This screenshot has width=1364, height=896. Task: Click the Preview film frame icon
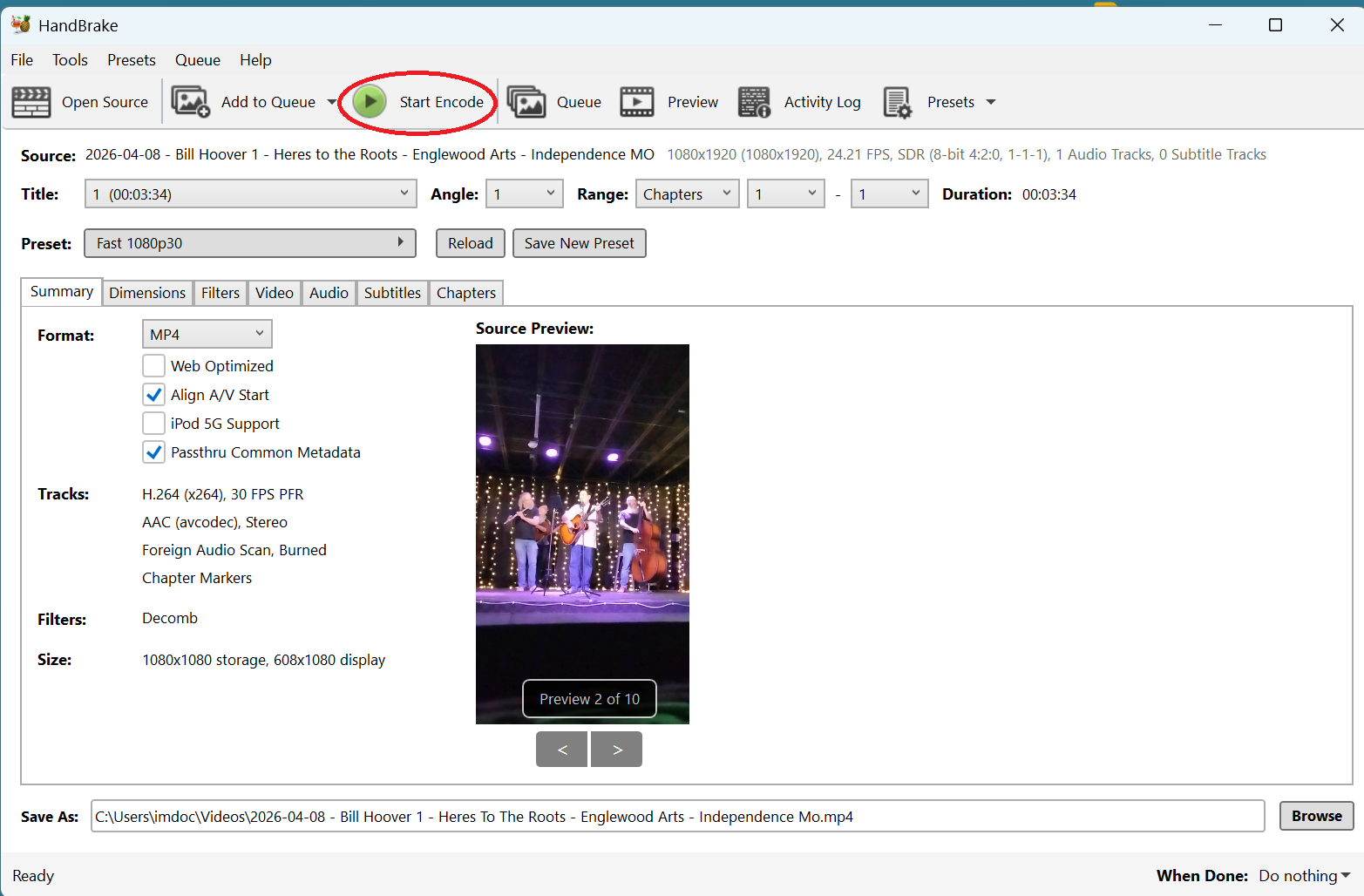tap(637, 102)
